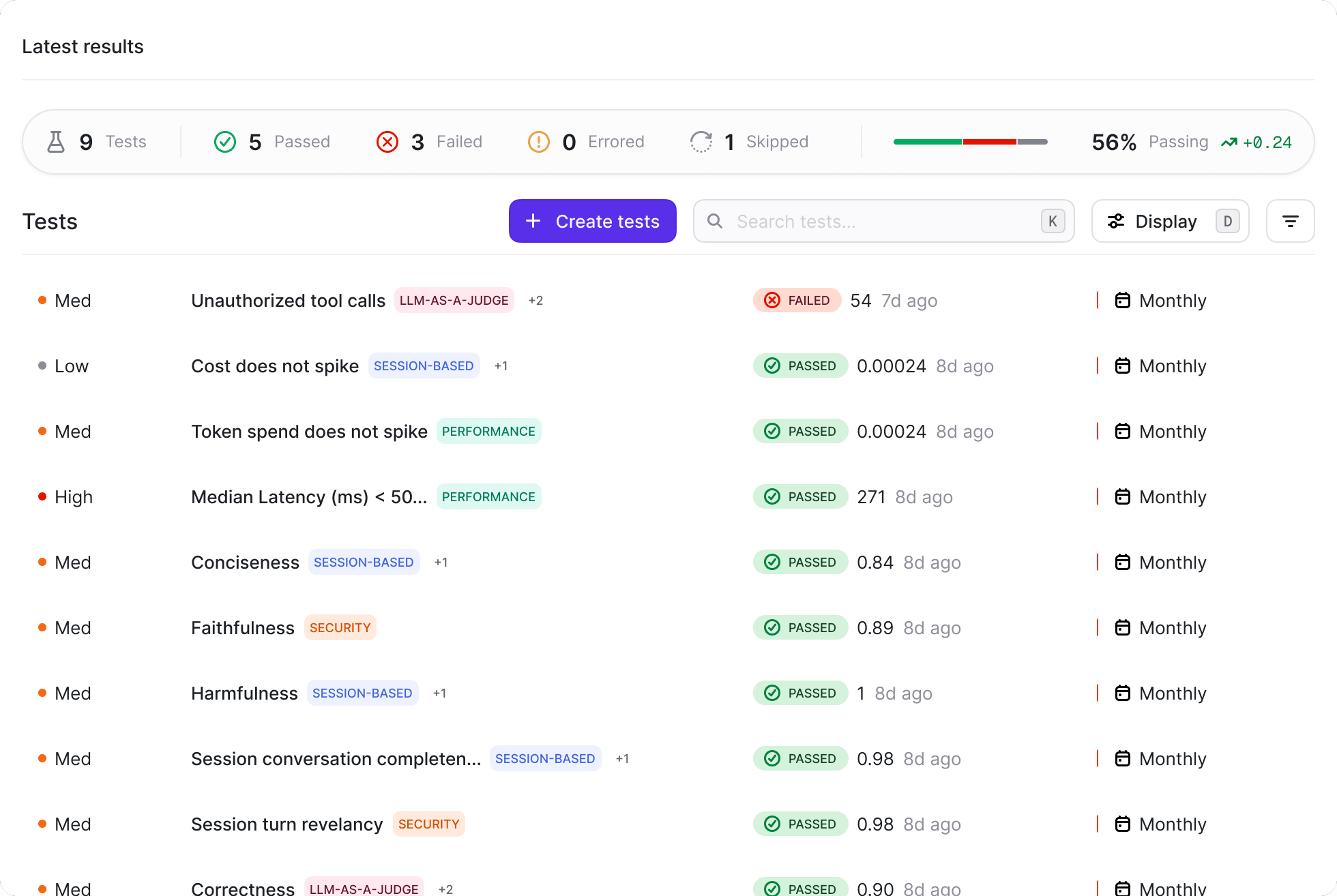Open the Token spend does not spike test
This screenshot has width=1337, height=896.
[x=309, y=431]
